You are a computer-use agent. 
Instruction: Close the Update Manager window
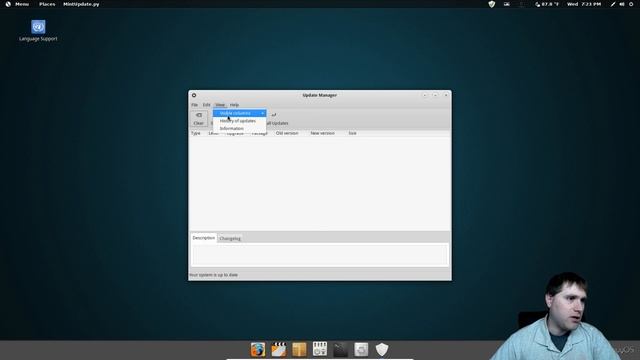(446, 95)
